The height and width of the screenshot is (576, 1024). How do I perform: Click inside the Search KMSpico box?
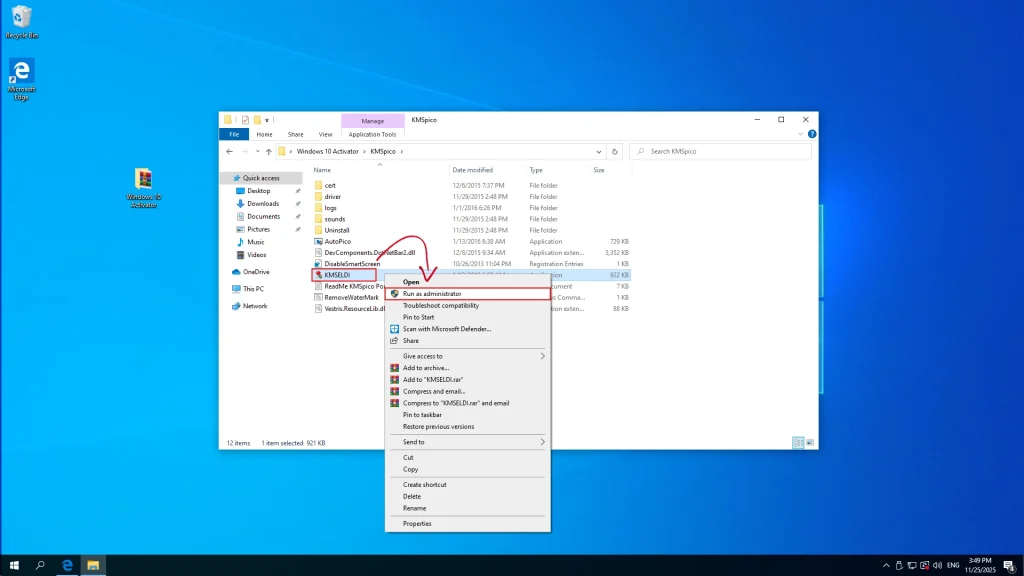click(x=698, y=151)
